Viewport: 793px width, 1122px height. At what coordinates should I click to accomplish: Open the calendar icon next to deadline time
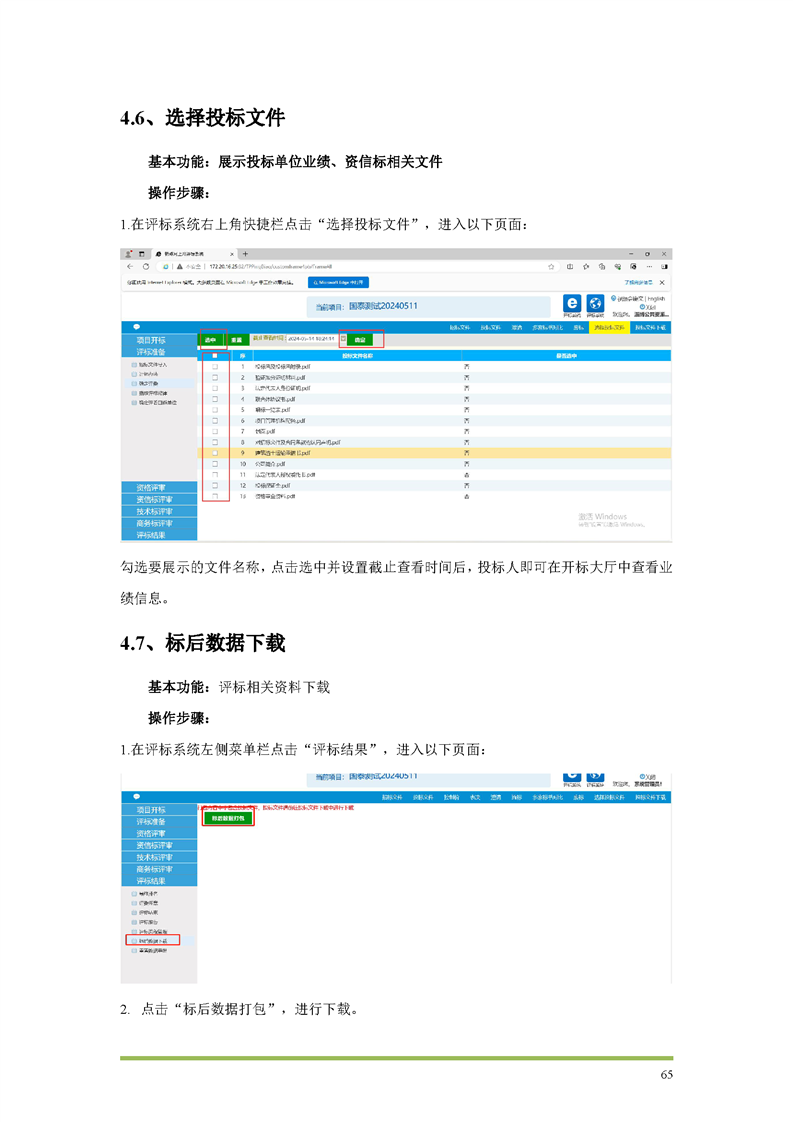pos(342,340)
